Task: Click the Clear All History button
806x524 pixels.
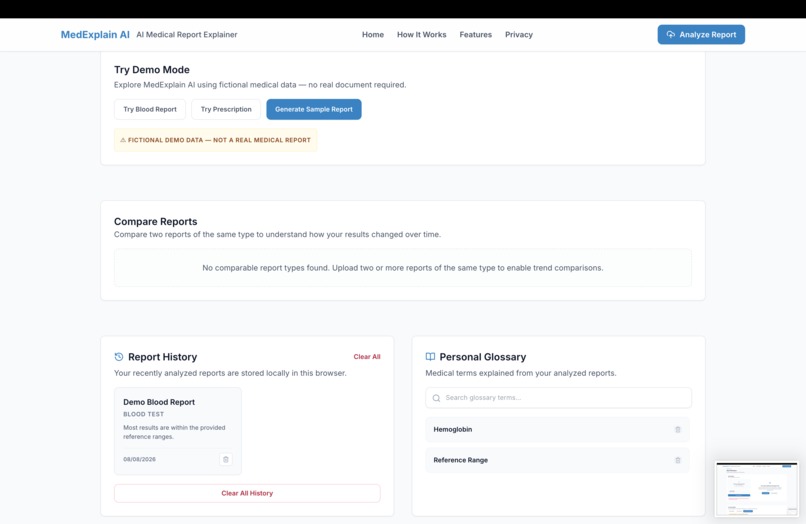Action: pos(247,493)
